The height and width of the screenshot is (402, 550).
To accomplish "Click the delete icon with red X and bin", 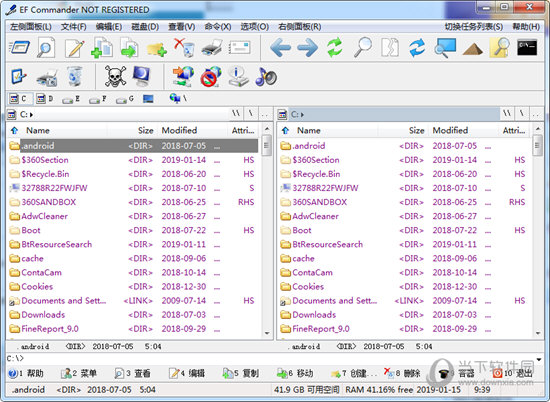I will pos(185,47).
